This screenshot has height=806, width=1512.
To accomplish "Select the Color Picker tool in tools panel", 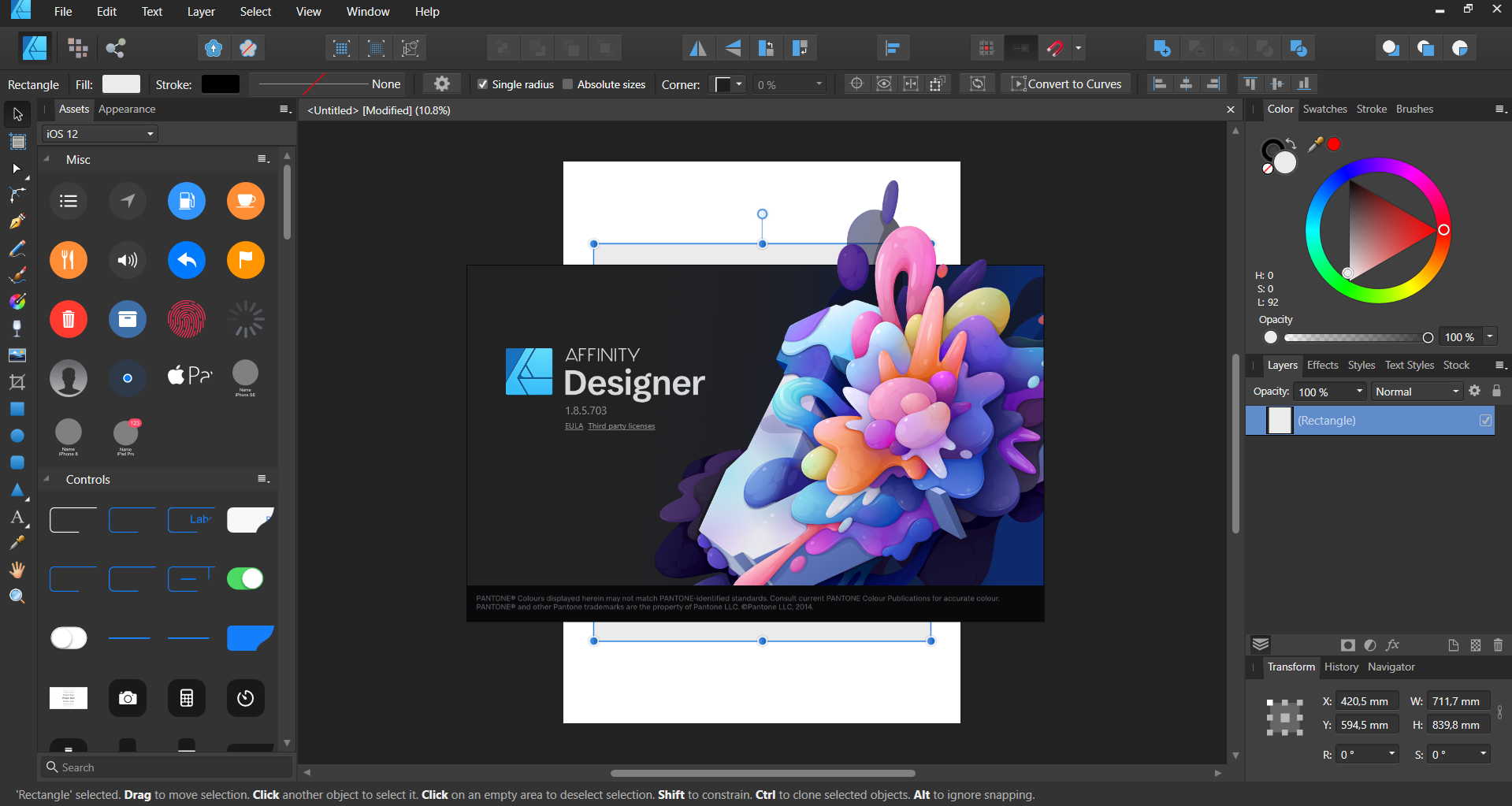I will (17, 543).
